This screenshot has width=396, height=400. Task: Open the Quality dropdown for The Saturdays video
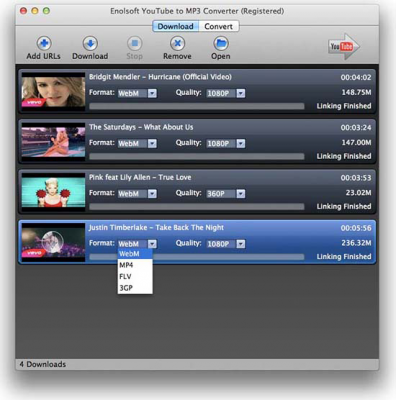click(x=226, y=144)
